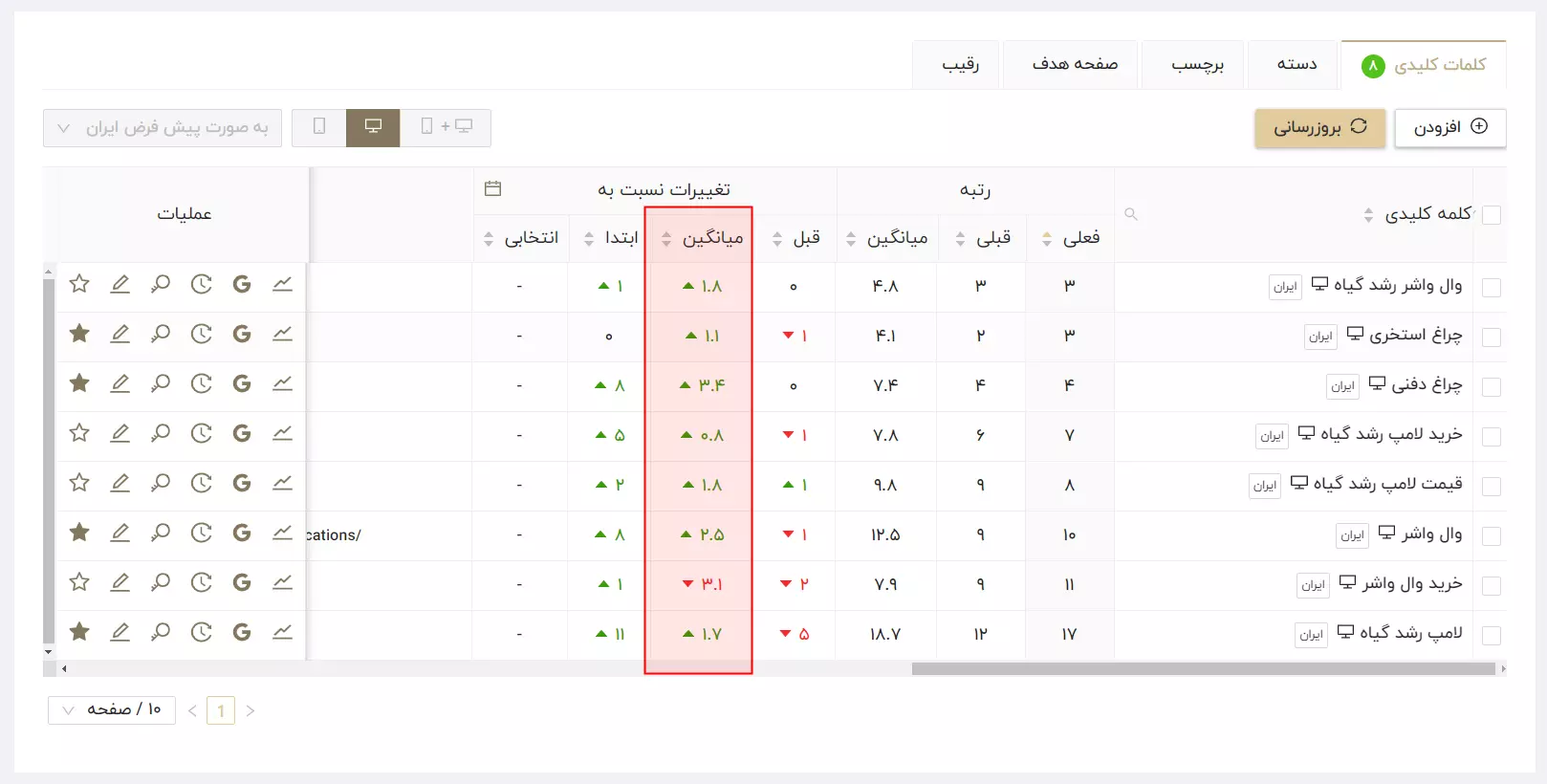Image resolution: width=1547 pixels, height=784 pixels.
Task: Sort by ابتدا change column
Action: (x=589, y=238)
